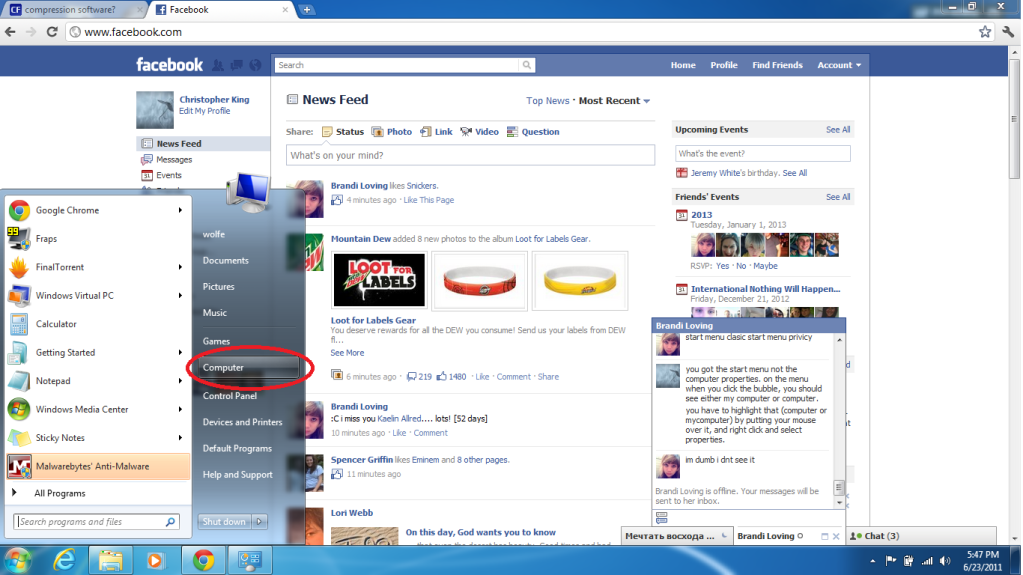Open Most Recent feed sort dropdown
The height and width of the screenshot is (575, 1023).
click(614, 101)
